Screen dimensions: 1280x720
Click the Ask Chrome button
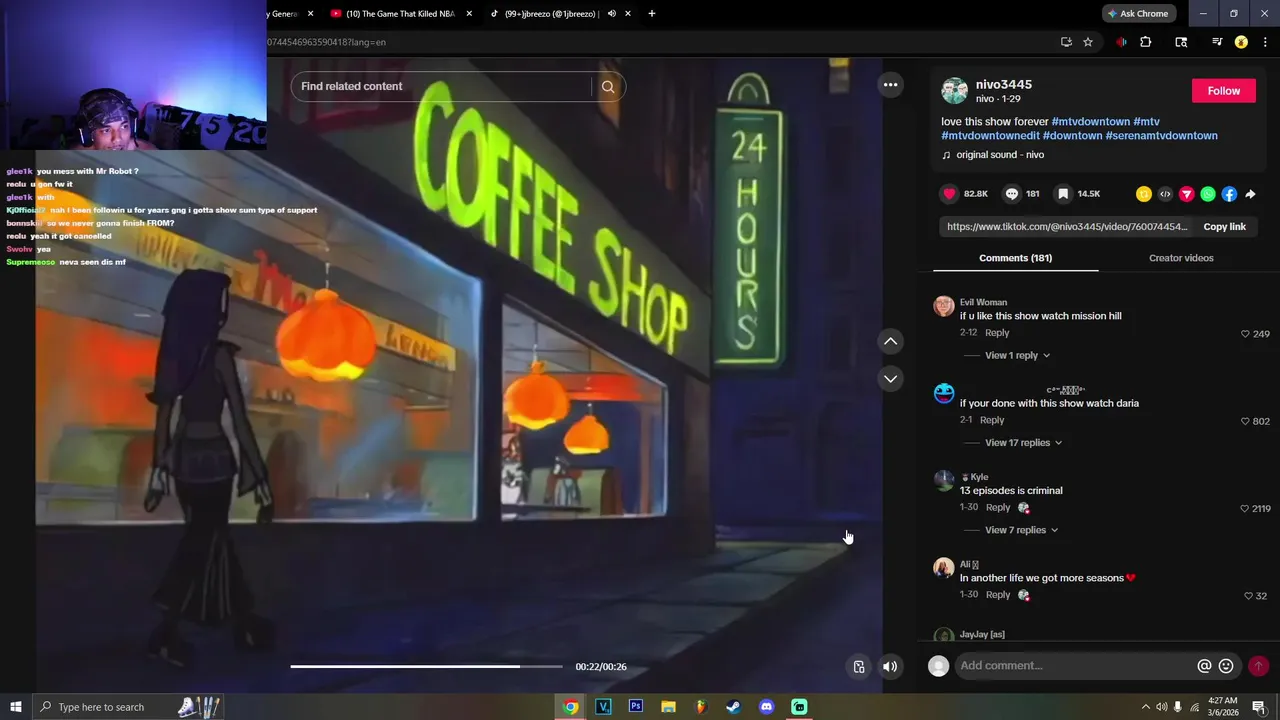tap(1139, 14)
